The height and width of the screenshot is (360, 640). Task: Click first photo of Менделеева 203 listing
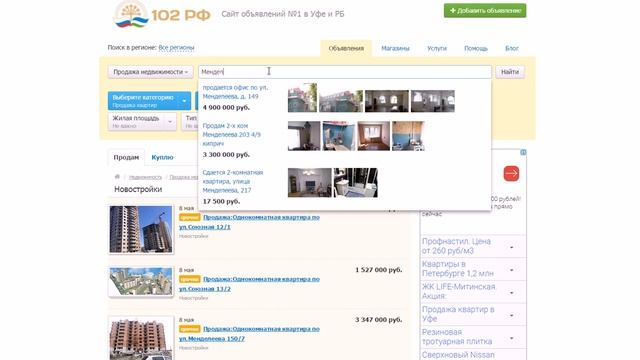(304, 136)
